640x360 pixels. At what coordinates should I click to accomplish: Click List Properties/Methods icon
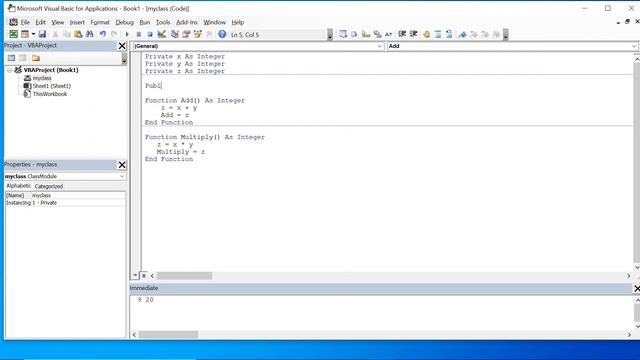click(342, 34)
